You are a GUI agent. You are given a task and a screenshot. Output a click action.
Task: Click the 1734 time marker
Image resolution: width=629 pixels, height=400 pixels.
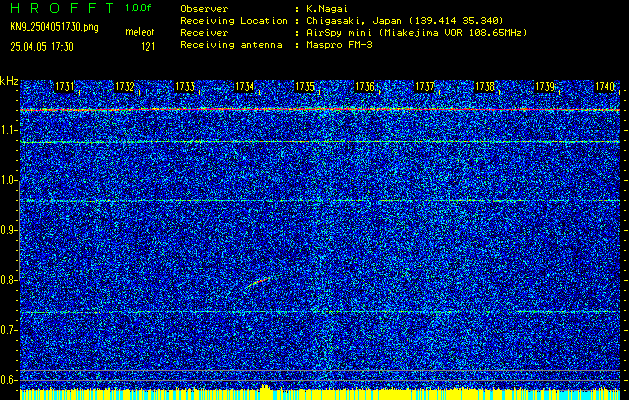pos(245,87)
